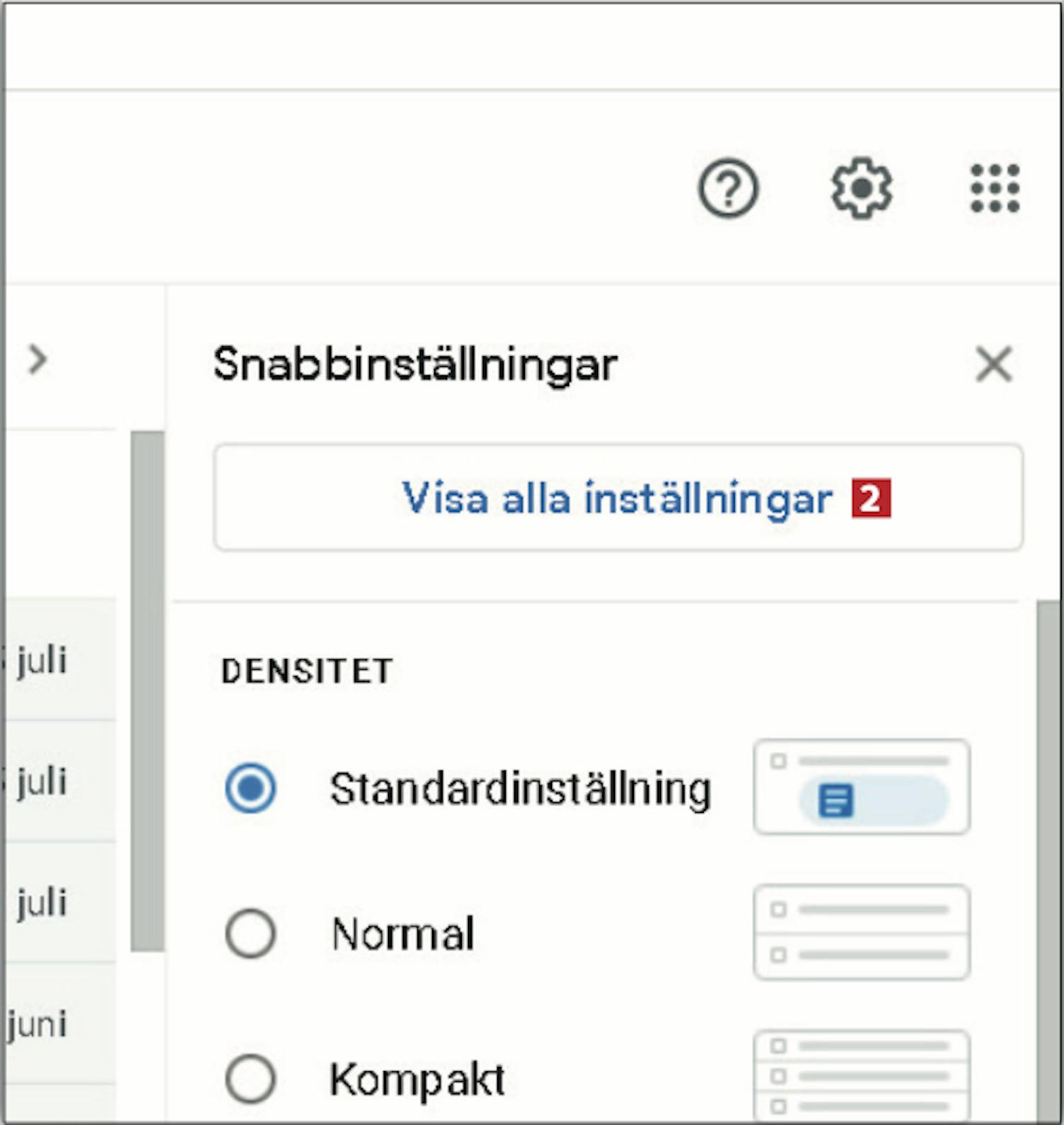The image size is (1064, 1125).
Task: Close the Snabbinställningar panel
Action: [994, 364]
